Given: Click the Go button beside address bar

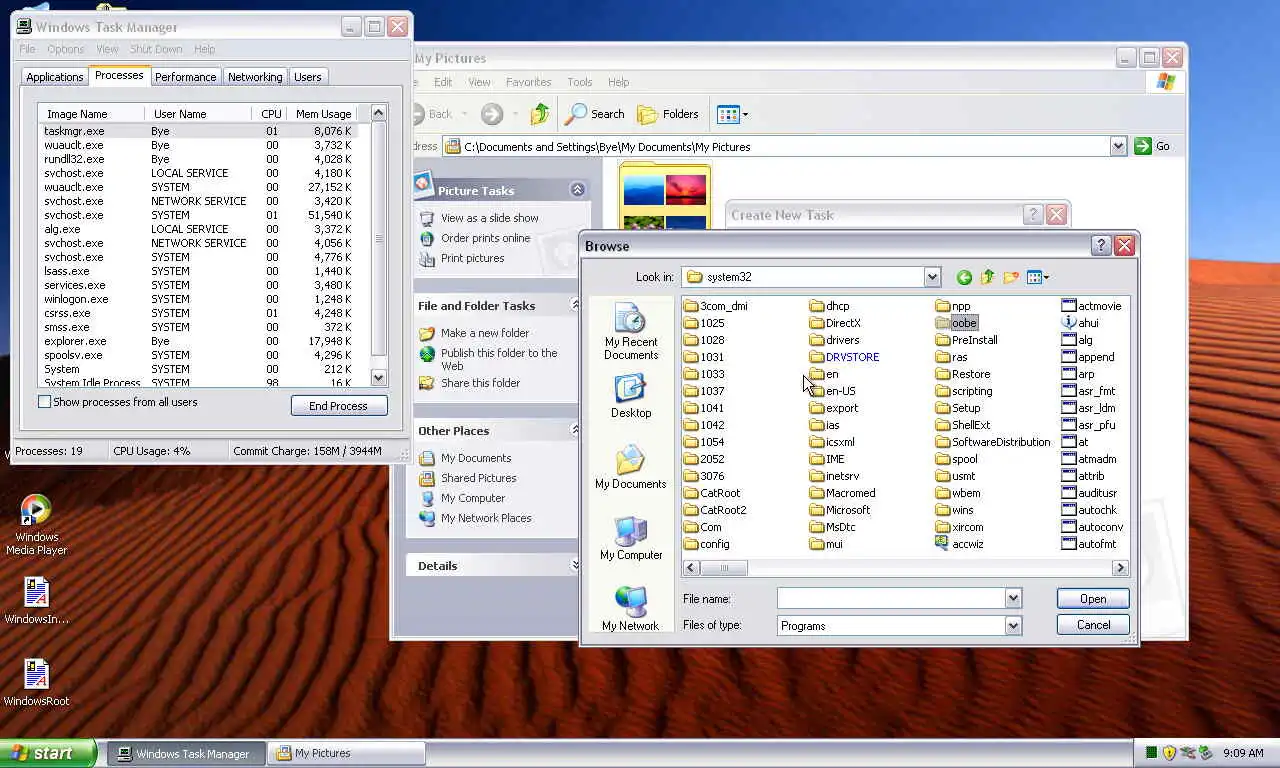Looking at the screenshot, I should pyautogui.click(x=1152, y=146).
